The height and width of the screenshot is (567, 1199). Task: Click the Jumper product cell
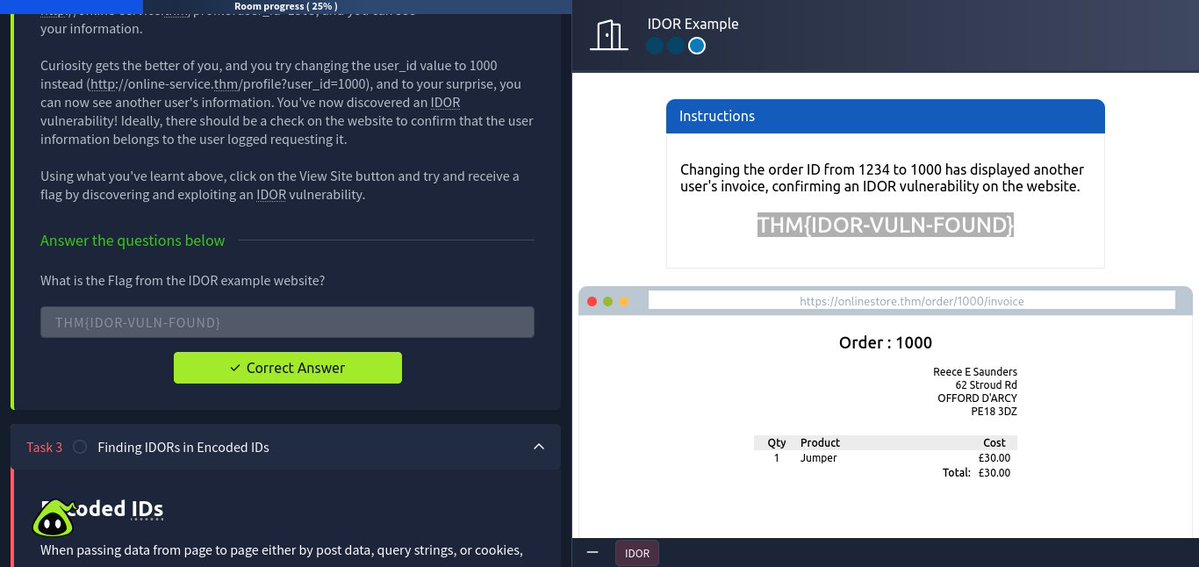point(818,458)
